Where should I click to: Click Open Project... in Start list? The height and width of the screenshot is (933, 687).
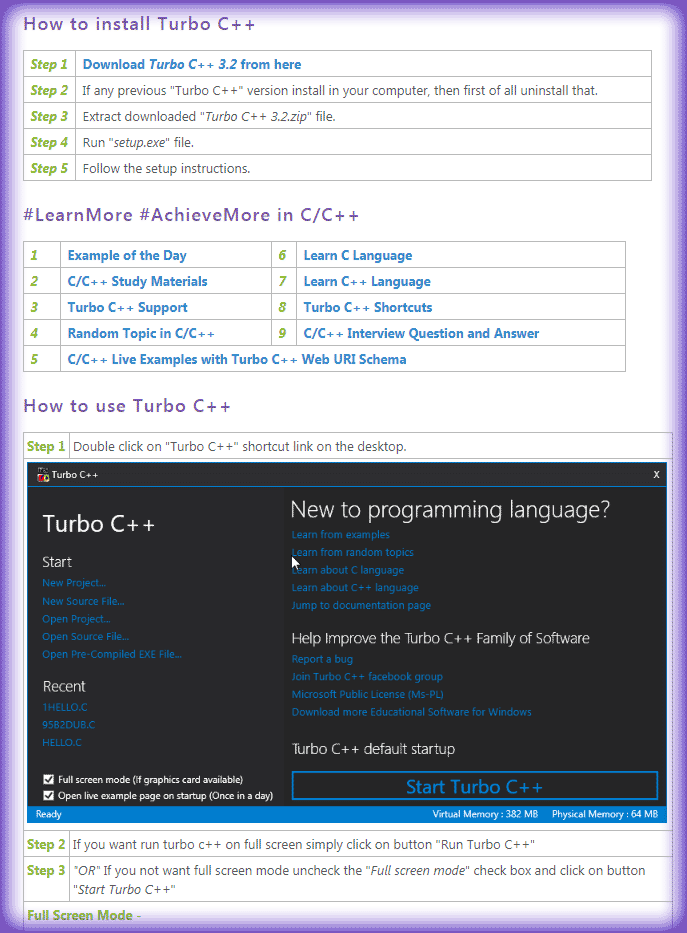point(76,619)
